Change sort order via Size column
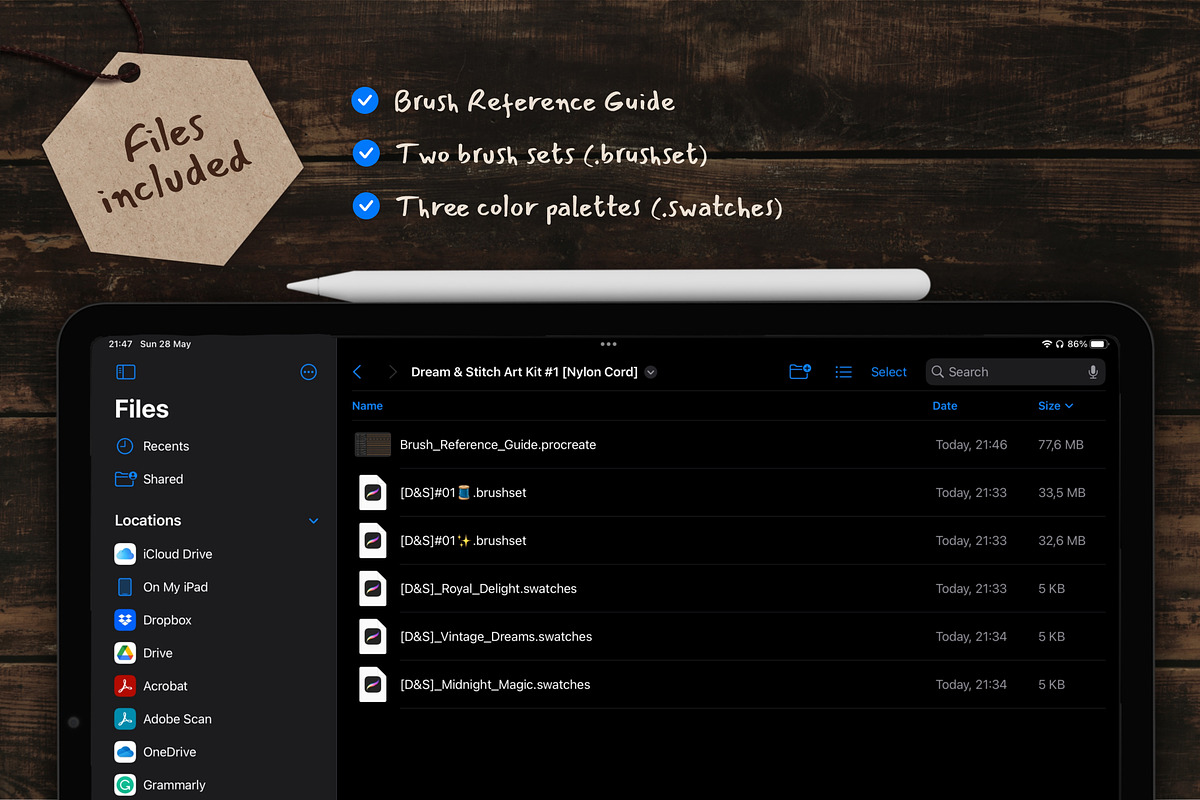Viewport: 1200px width, 800px height. pyautogui.click(x=1055, y=406)
